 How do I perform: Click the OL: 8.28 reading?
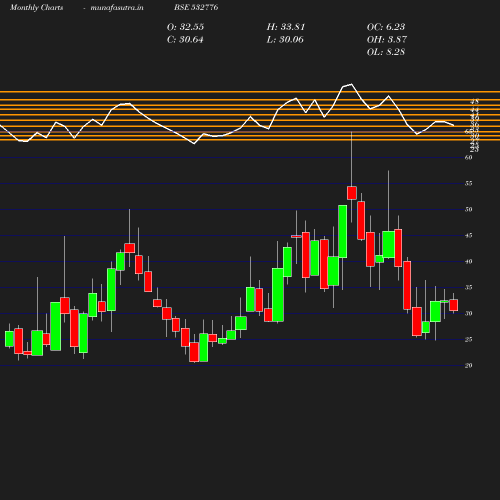[x=386, y=52]
